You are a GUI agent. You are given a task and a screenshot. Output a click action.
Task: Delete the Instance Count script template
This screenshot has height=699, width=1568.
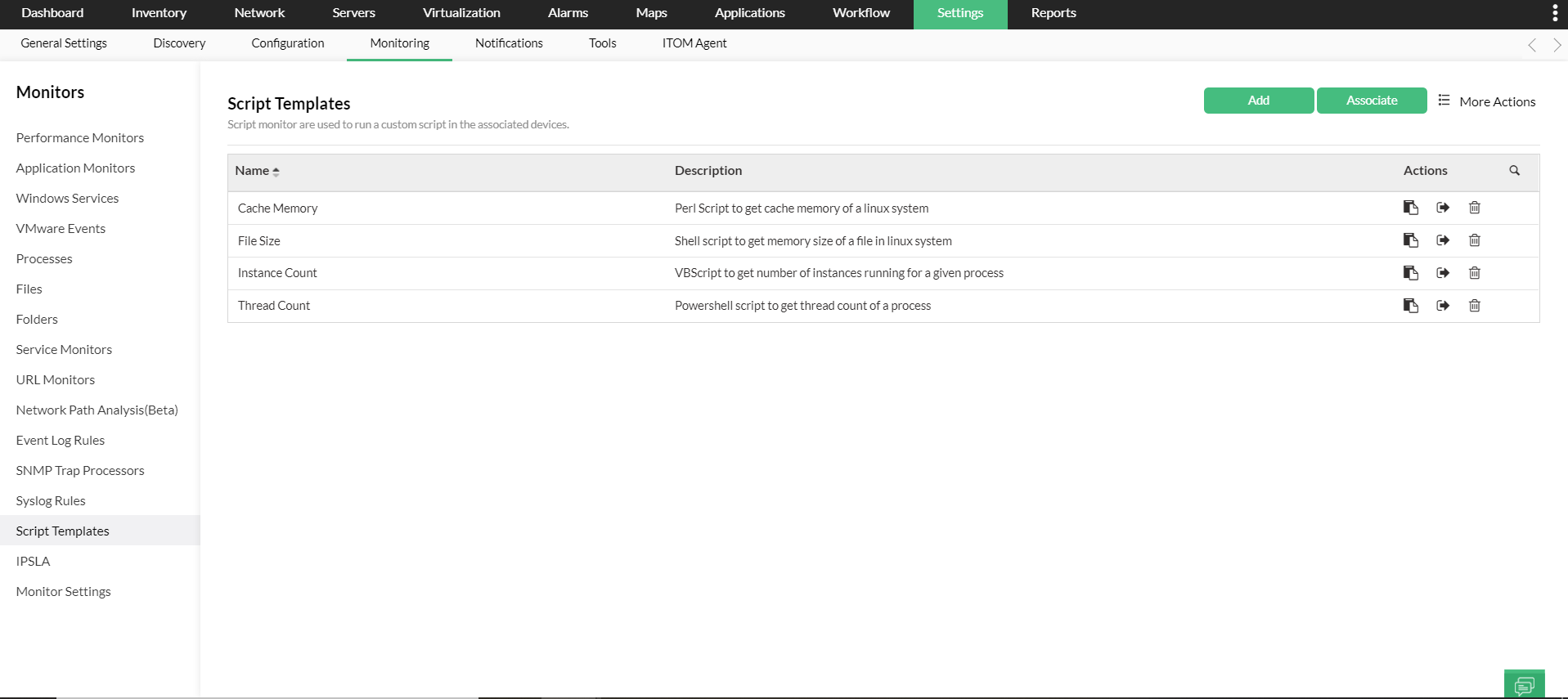(1474, 273)
